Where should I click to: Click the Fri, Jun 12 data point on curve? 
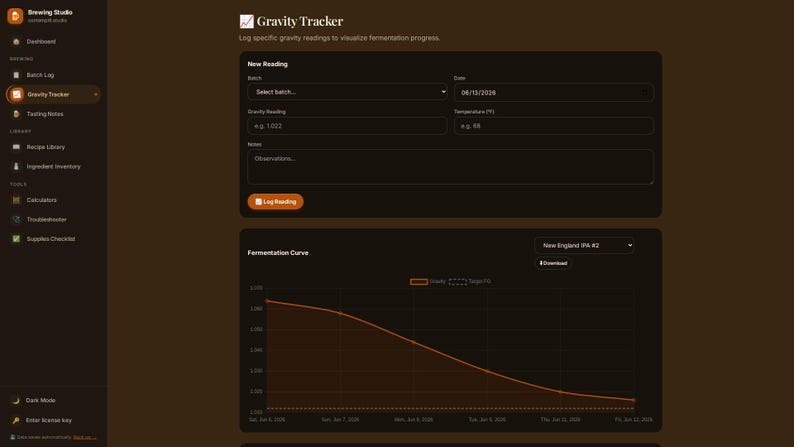[x=633, y=400]
